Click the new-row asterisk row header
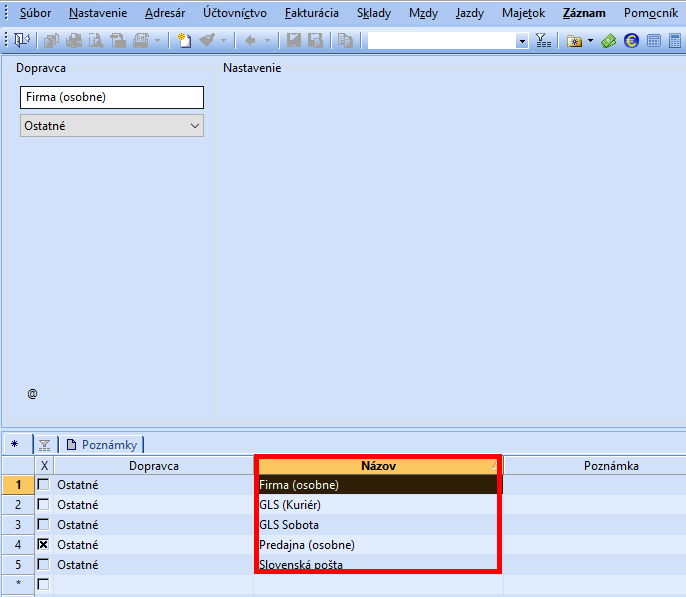Viewport: 686px width, 597px height. click(x=18, y=584)
